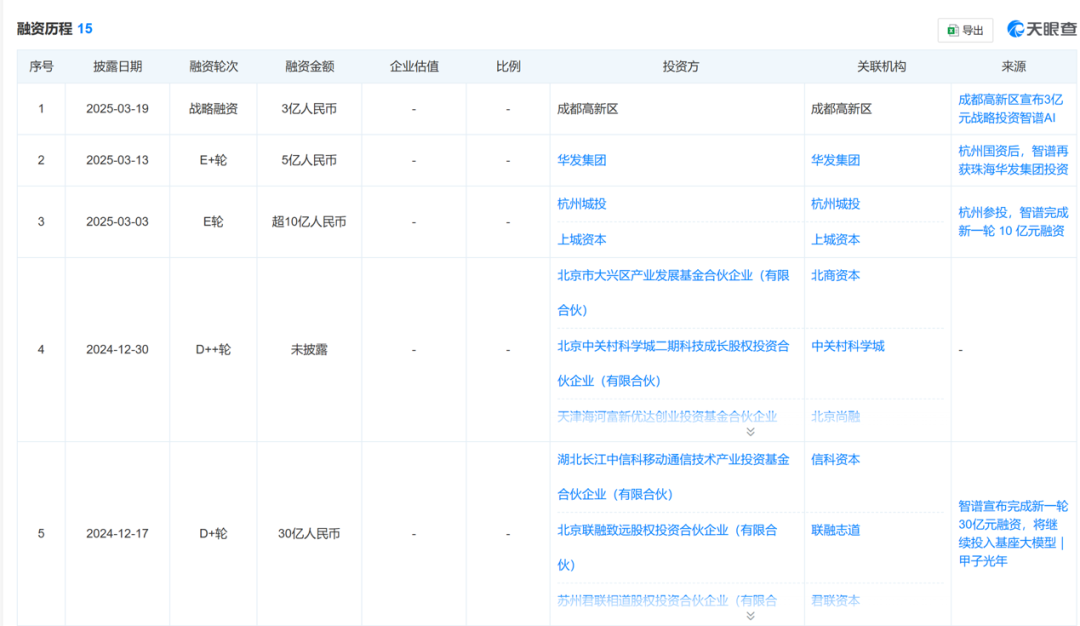Open 杭州城投 investor link

point(582,204)
